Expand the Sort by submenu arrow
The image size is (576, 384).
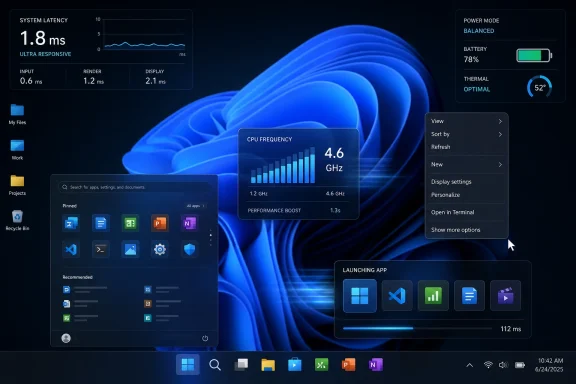coord(500,134)
